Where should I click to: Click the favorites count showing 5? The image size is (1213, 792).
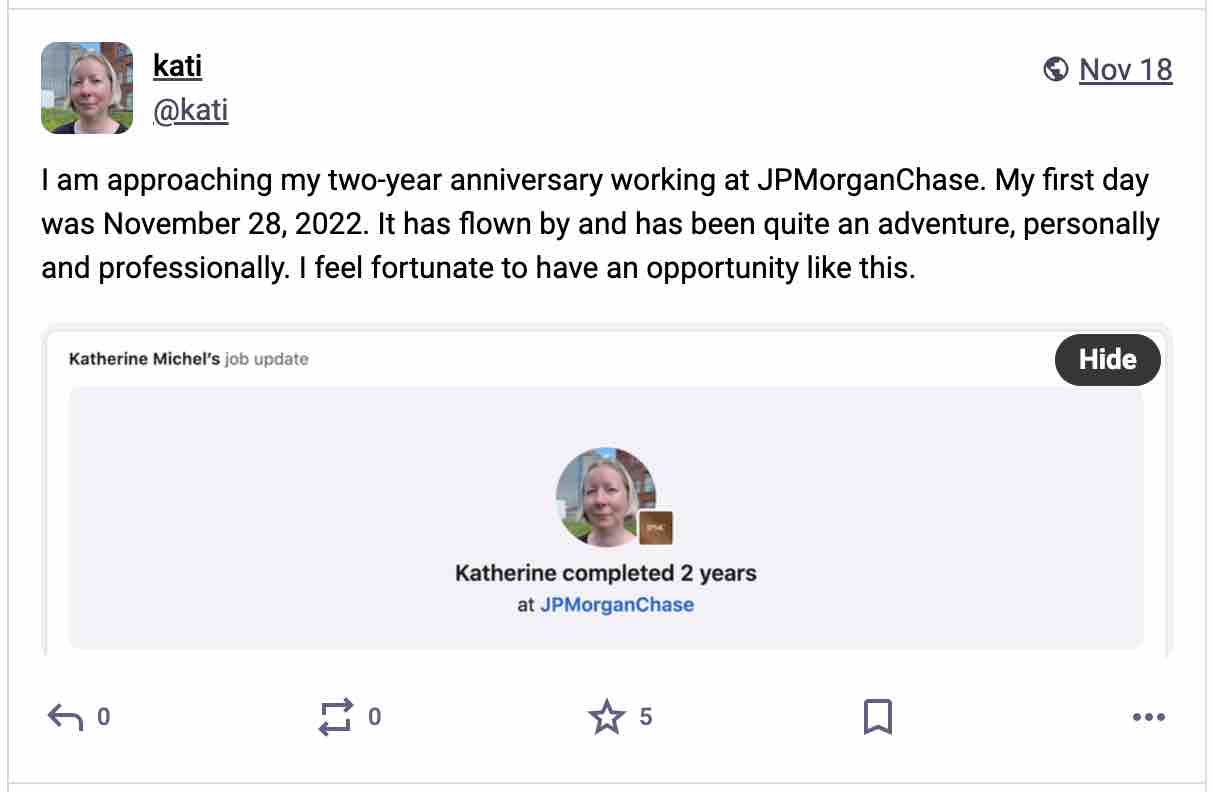tap(645, 717)
